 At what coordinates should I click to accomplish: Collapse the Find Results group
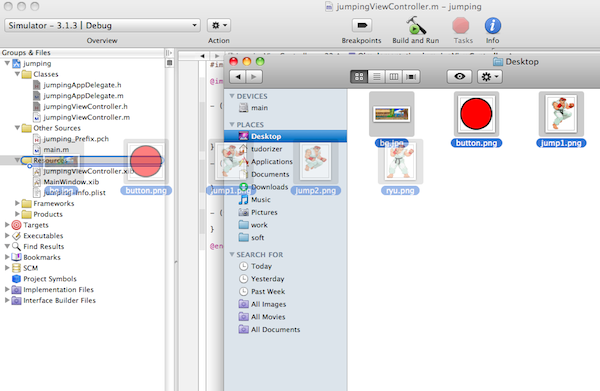(x=7, y=246)
